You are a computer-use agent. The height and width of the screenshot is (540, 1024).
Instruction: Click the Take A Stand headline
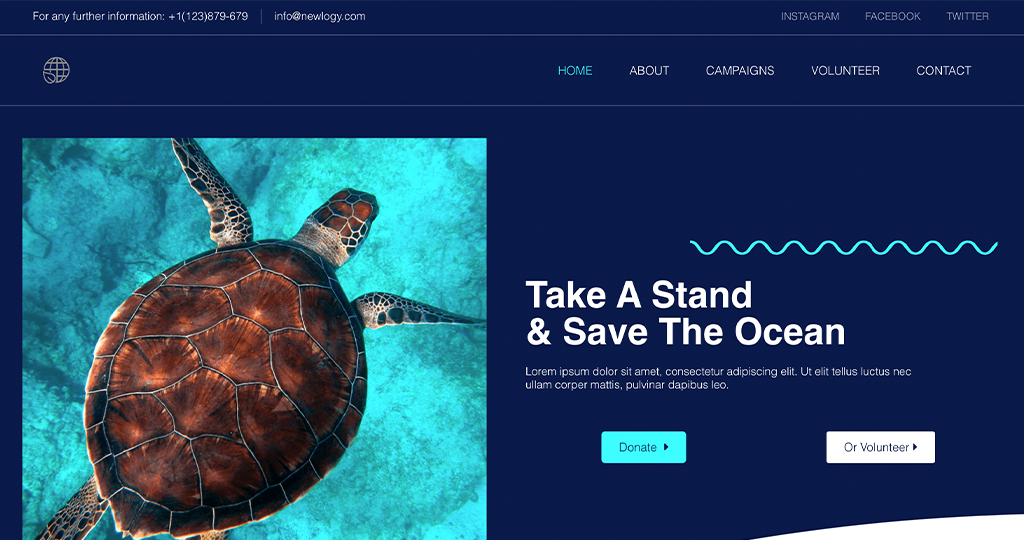pyautogui.click(x=685, y=313)
